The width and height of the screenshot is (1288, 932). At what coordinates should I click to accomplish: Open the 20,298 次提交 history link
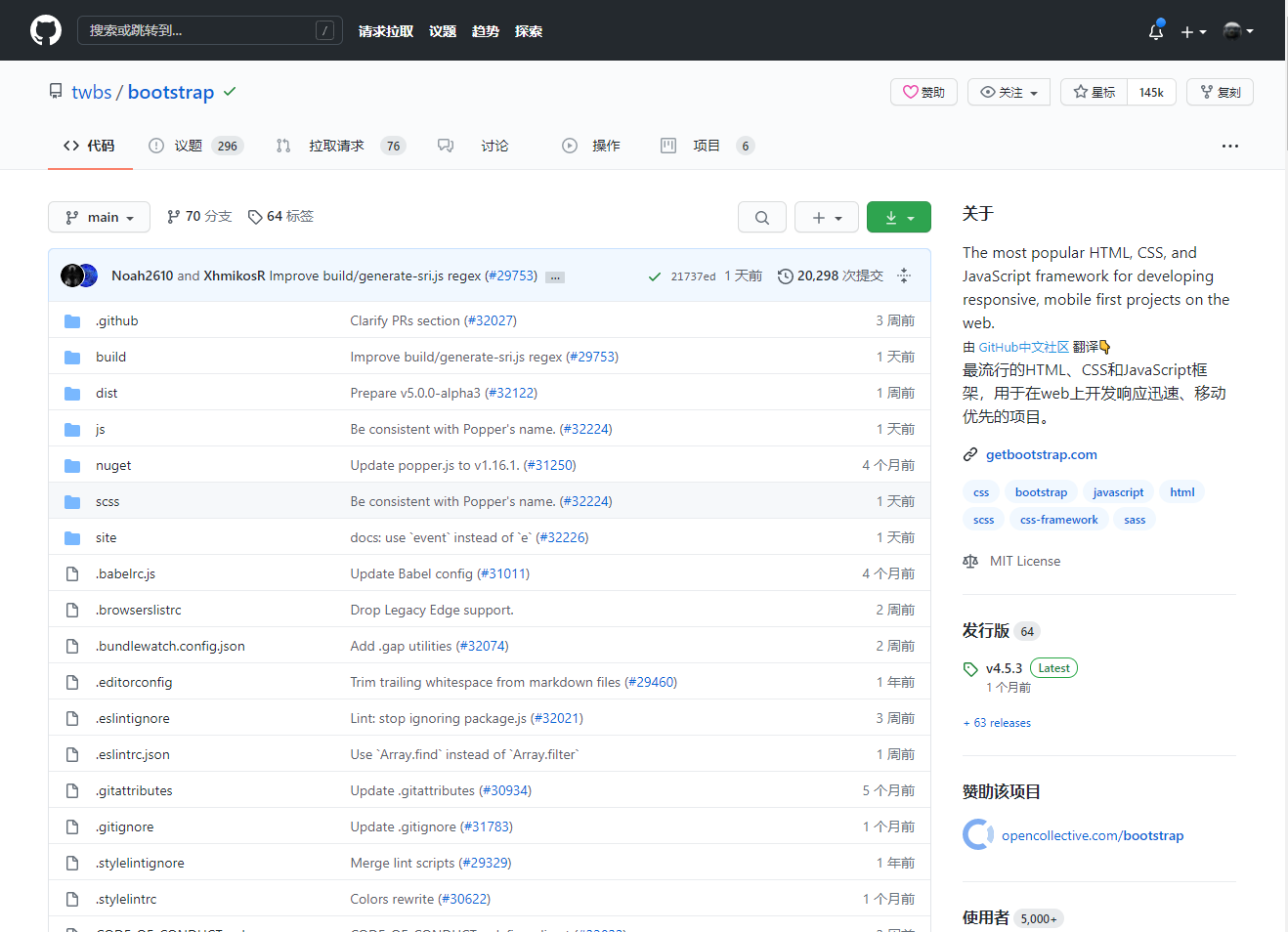click(831, 275)
